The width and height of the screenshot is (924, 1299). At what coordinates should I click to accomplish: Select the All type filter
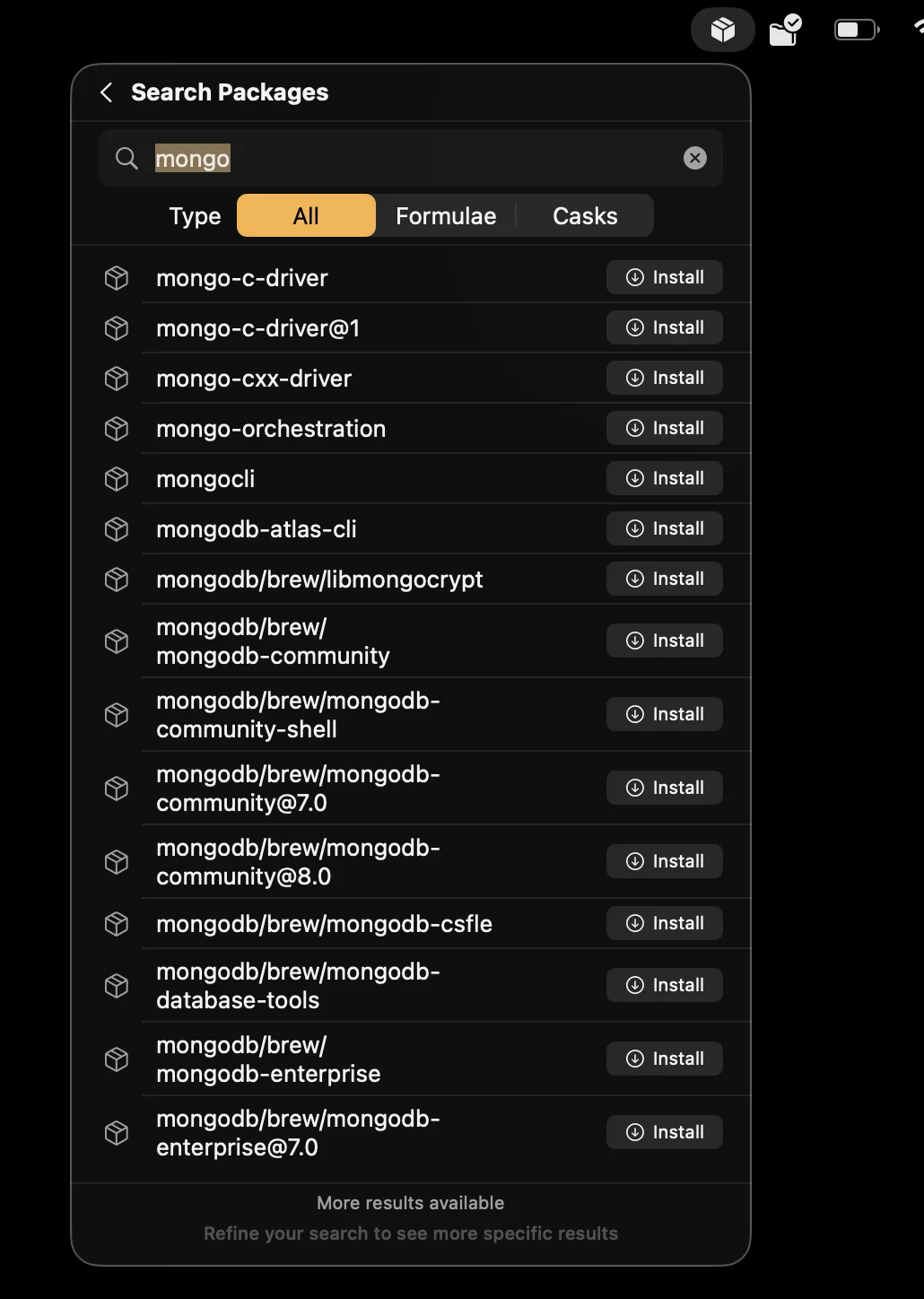[x=305, y=215]
